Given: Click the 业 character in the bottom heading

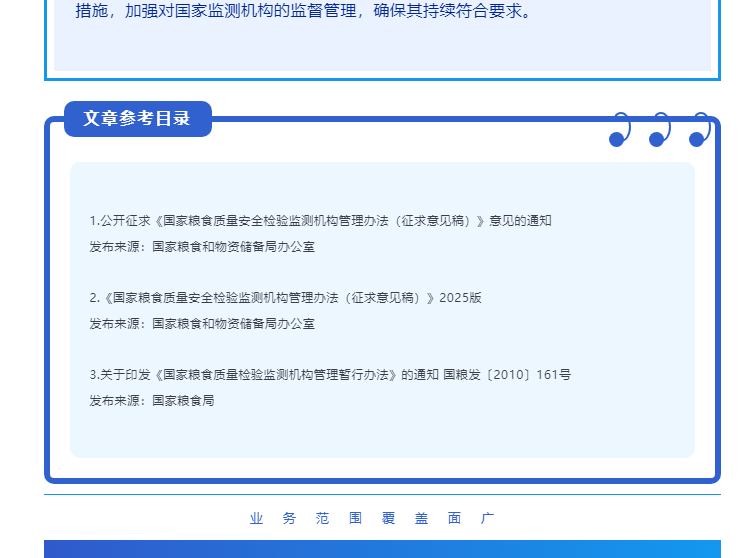Looking at the screenshot, I should click(257, 518).
